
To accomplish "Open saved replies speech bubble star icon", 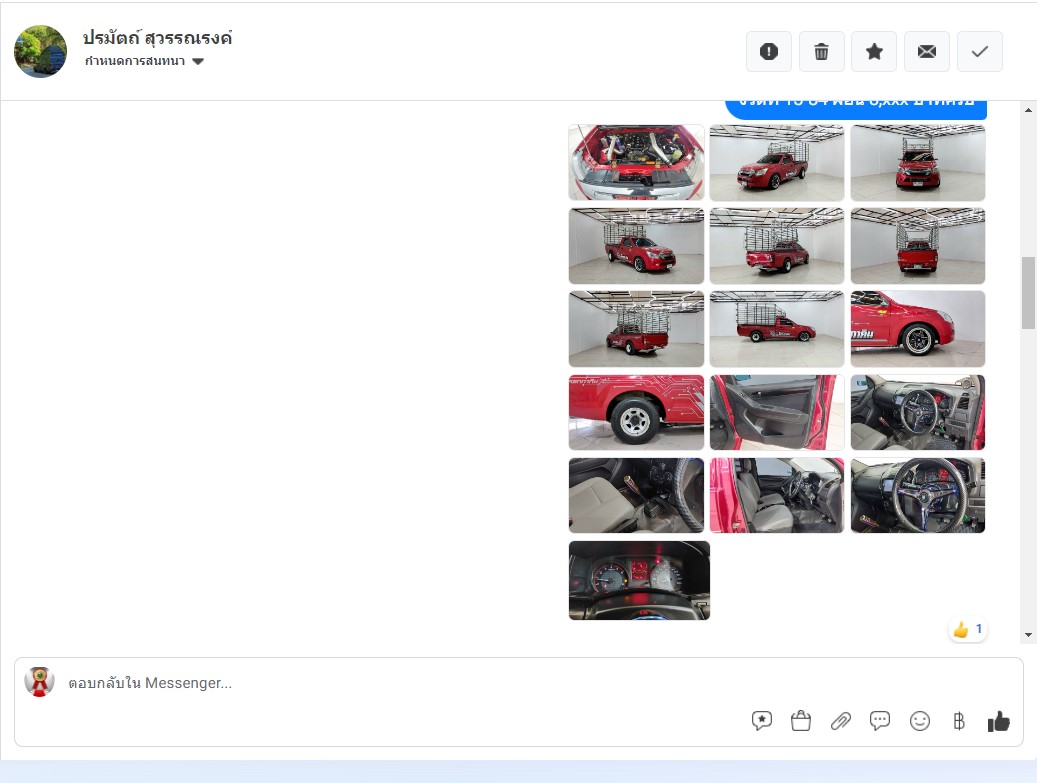I will pyautogui.click(x=761, y=721).
